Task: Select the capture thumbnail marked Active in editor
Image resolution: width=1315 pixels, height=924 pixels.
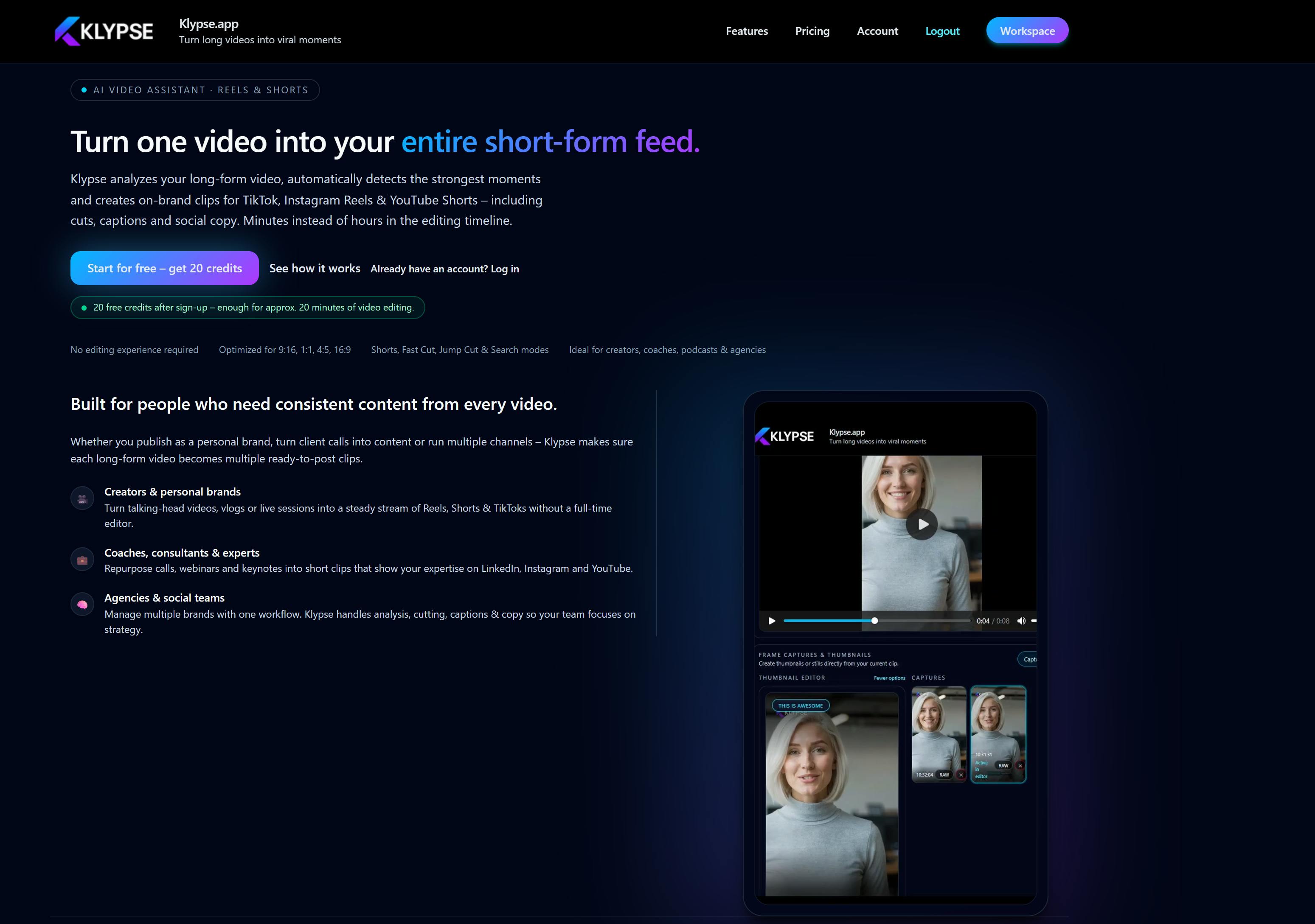Action: coord(998,734)
